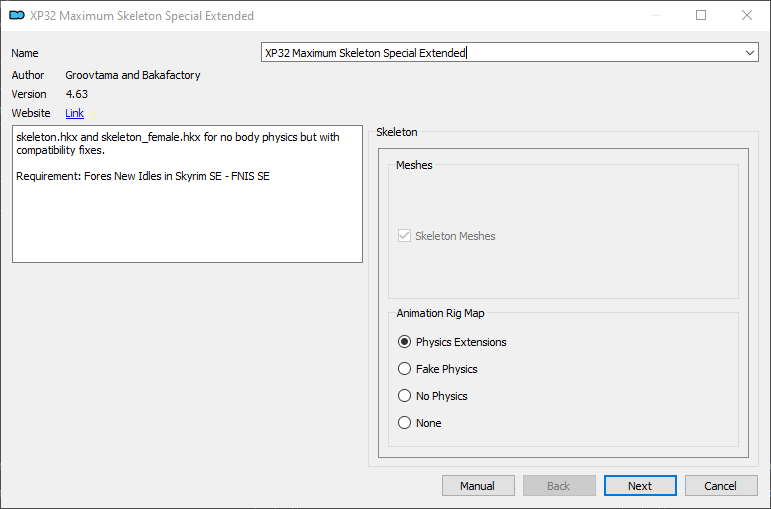The image size is (771, 509).
Task: Select Fake Physics radio option
Action: 438,369
